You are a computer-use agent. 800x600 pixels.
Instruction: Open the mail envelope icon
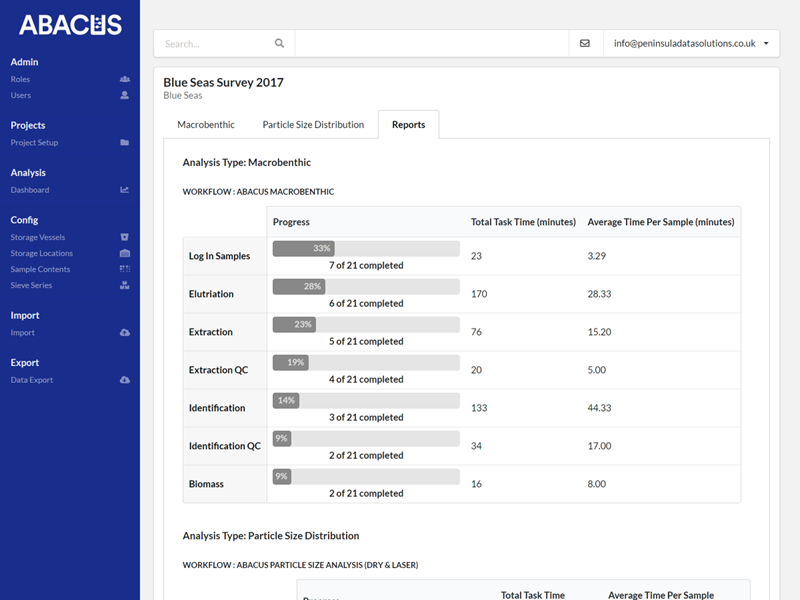click(585, 43)
